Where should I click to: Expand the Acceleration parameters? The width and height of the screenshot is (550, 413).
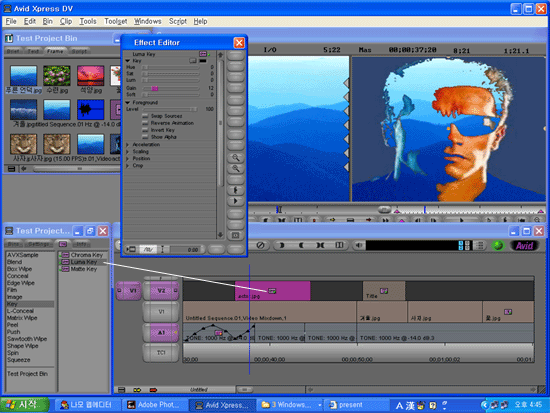coord(128,145)
